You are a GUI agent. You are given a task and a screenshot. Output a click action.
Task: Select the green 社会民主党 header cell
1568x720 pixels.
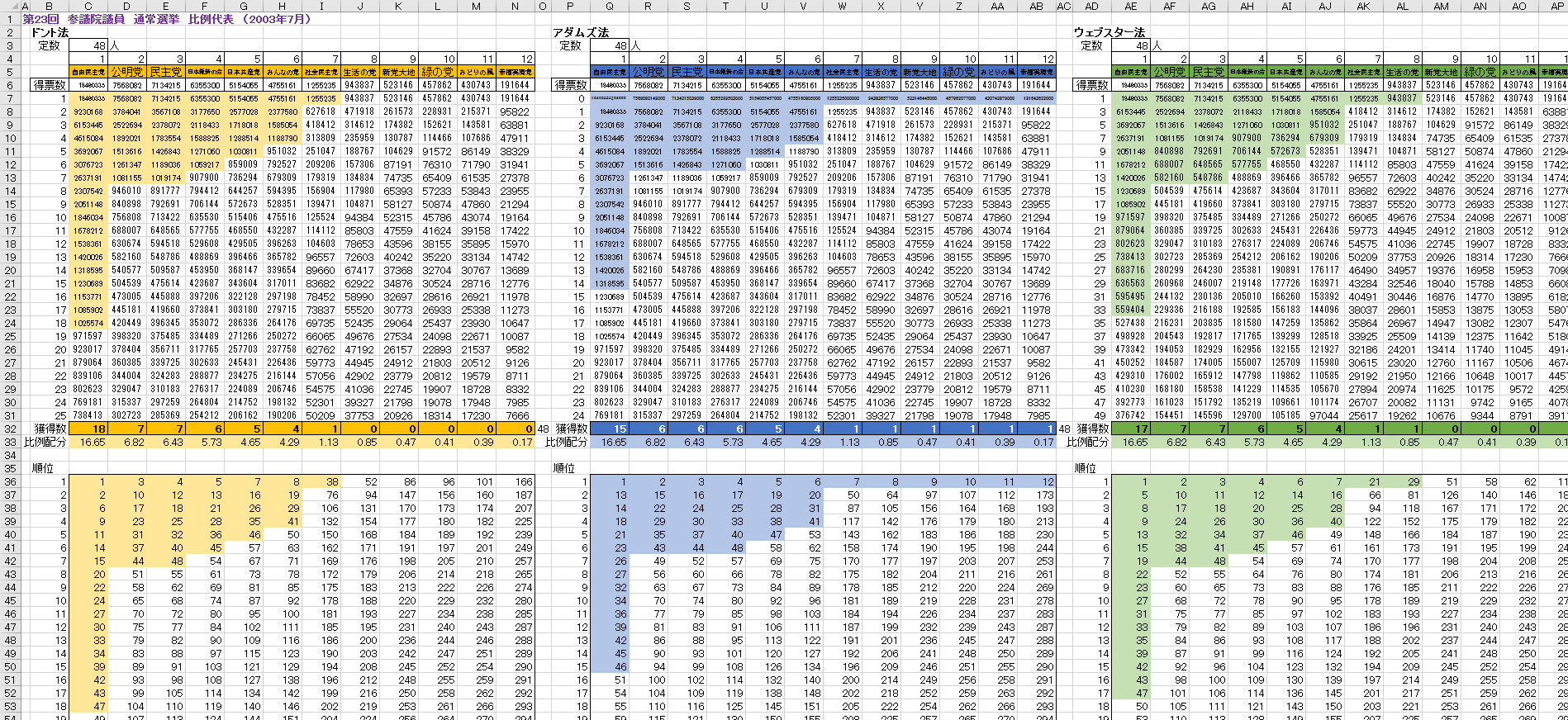(x=1363, y=72)
